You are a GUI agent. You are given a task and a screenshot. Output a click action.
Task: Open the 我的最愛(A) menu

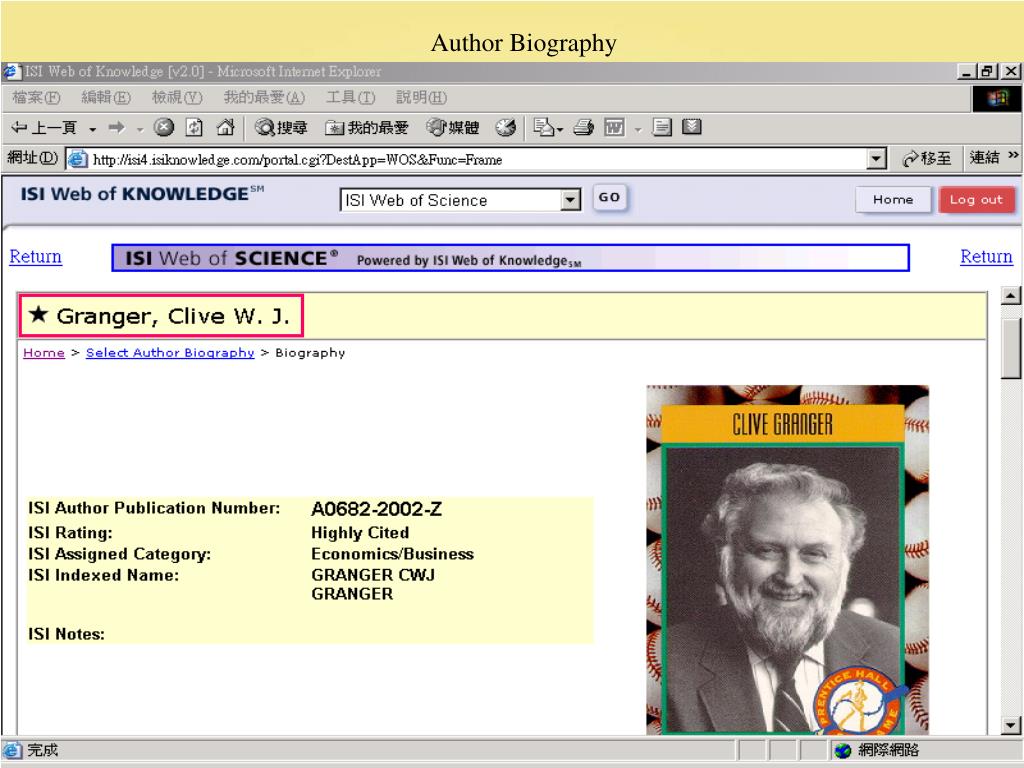[x=264, y=97]
